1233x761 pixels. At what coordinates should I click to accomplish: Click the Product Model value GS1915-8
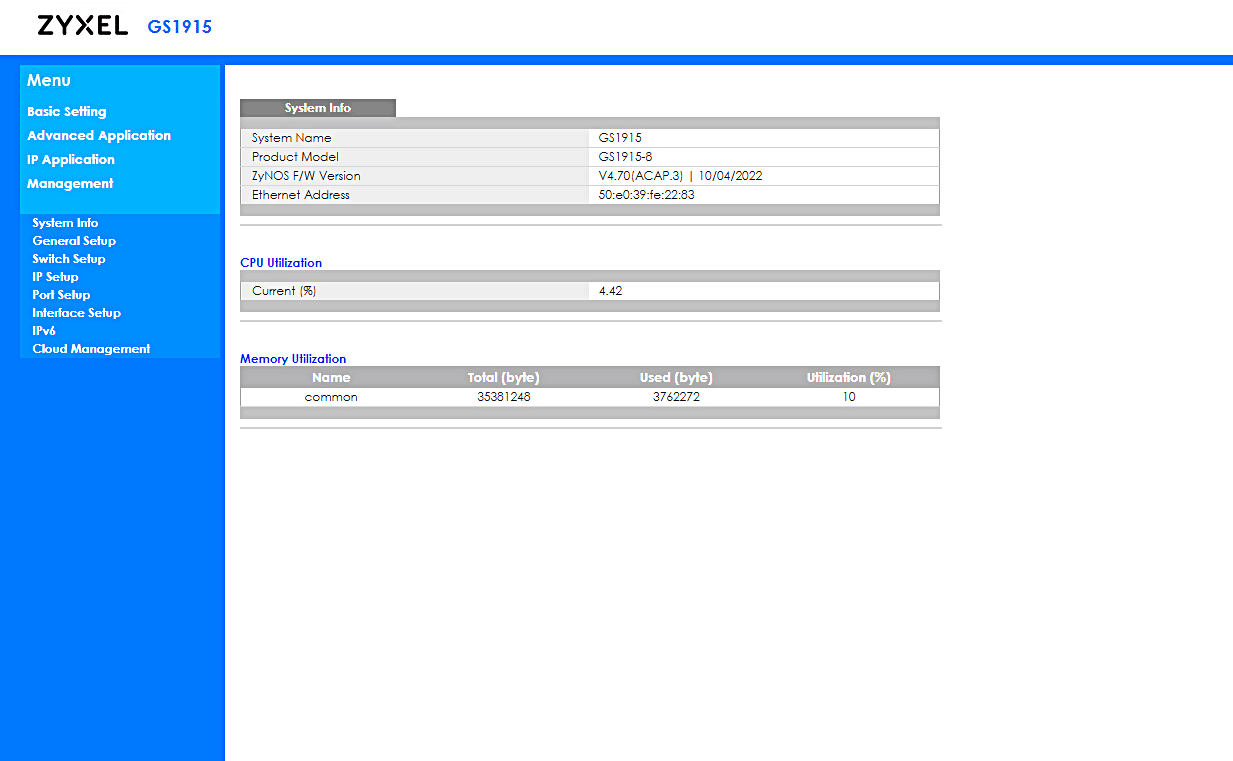pyautogui.click(x=625, y=157)
